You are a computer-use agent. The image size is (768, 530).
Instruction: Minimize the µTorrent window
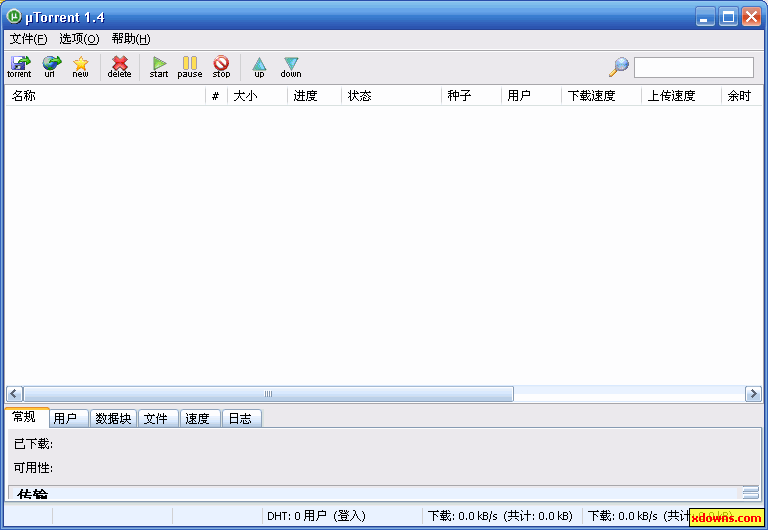[x=705, y=17]
